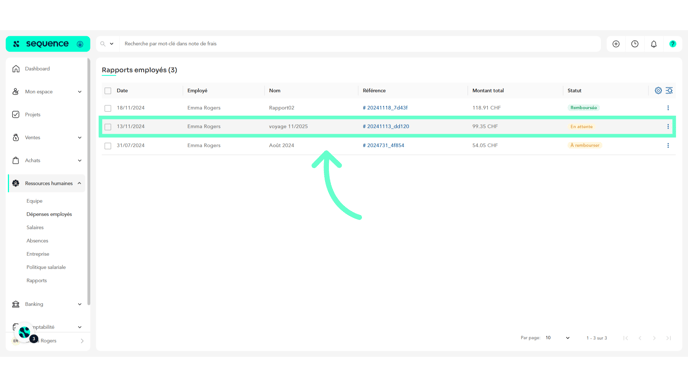Collapse the Ressources humaines chevron
The height and width of the screenshot is (387, 688).
click(79, 183)
